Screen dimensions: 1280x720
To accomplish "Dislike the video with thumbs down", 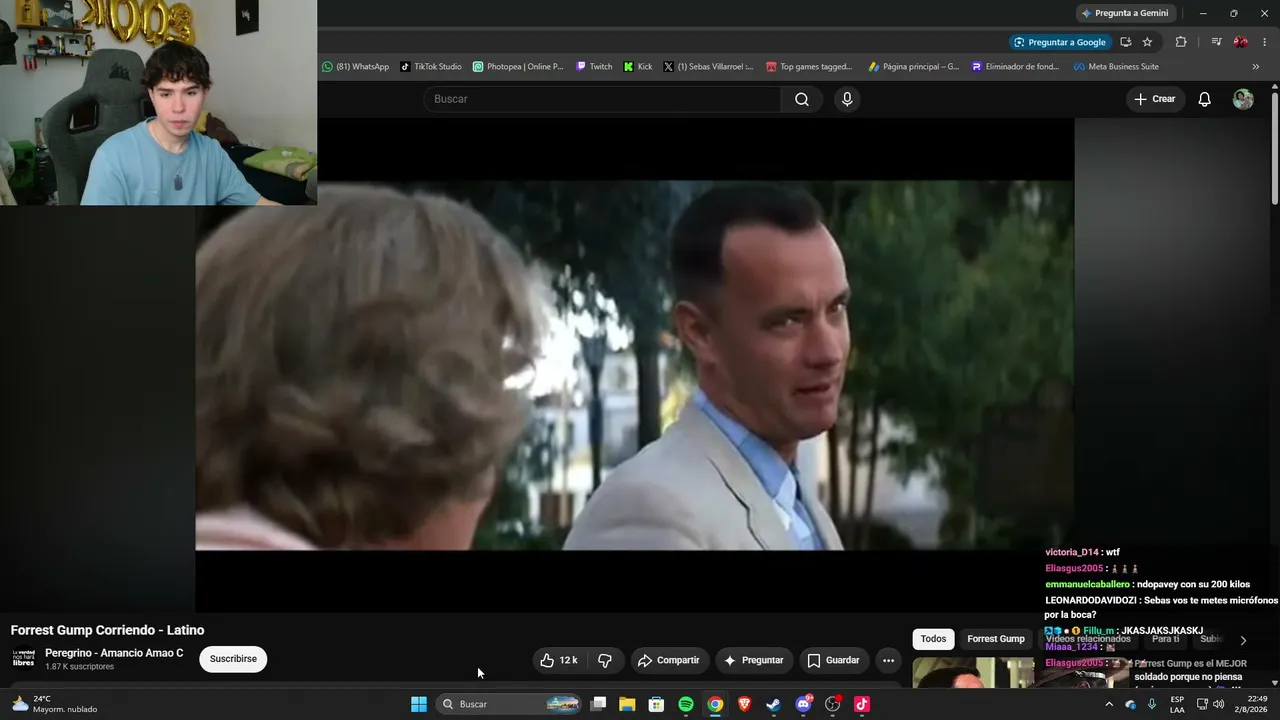I will pyautogui.click(x=605, y=660).
